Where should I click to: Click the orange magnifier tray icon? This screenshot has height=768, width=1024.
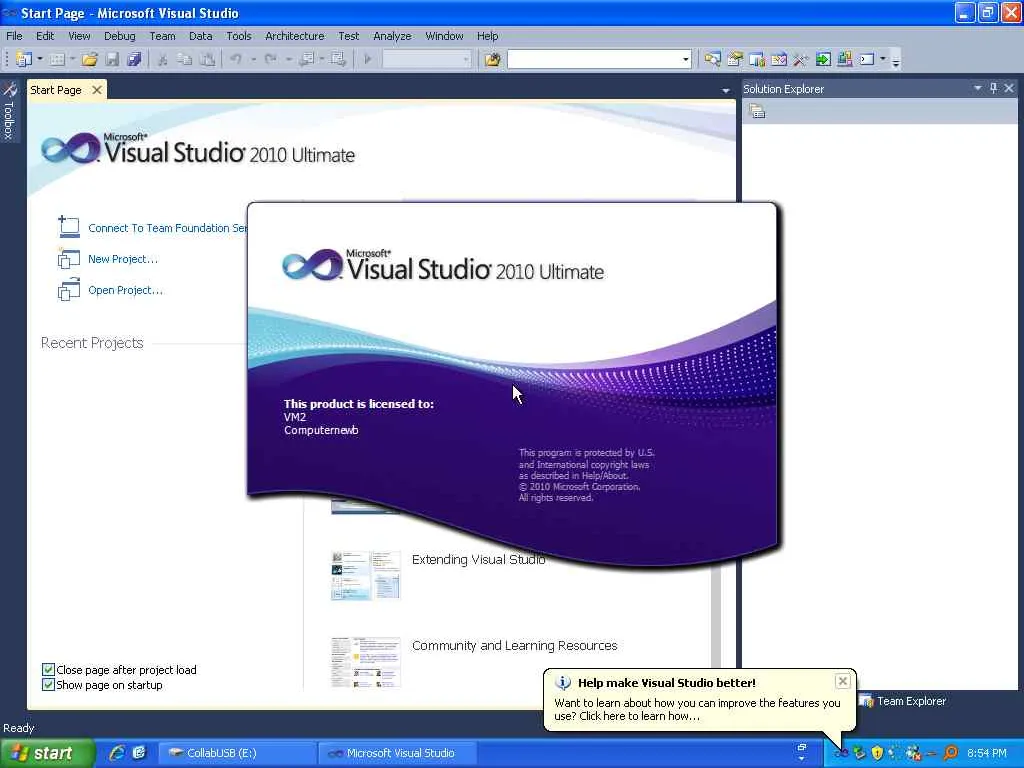[x=951, y=753]
